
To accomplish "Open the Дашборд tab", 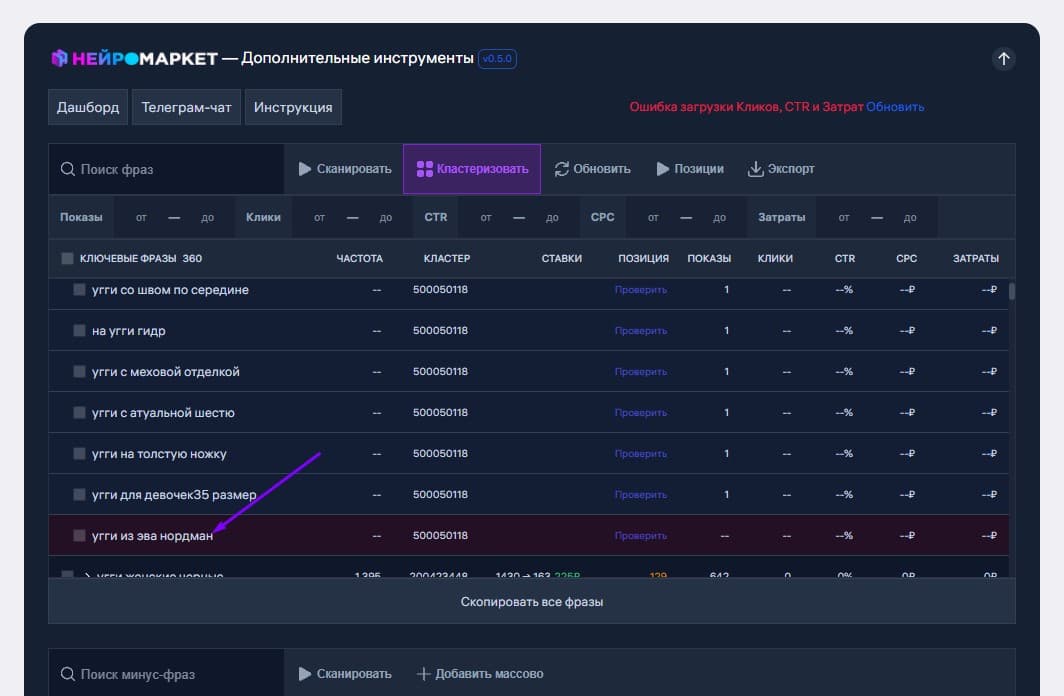I will pos(88,107).
